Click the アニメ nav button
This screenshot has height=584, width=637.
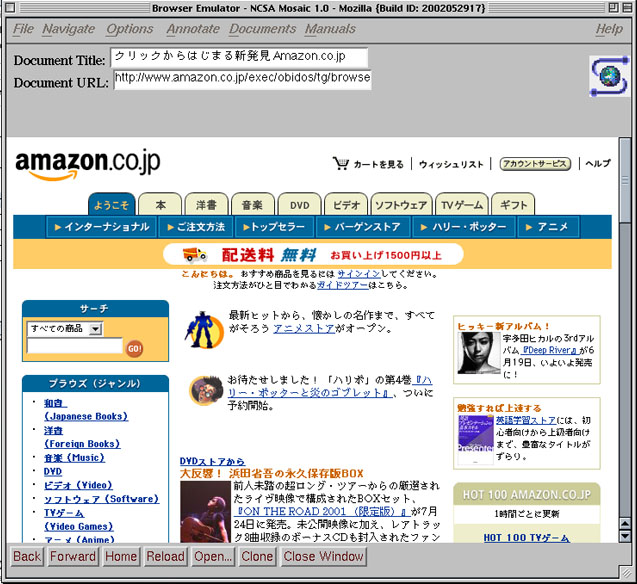tap(548, 227)
